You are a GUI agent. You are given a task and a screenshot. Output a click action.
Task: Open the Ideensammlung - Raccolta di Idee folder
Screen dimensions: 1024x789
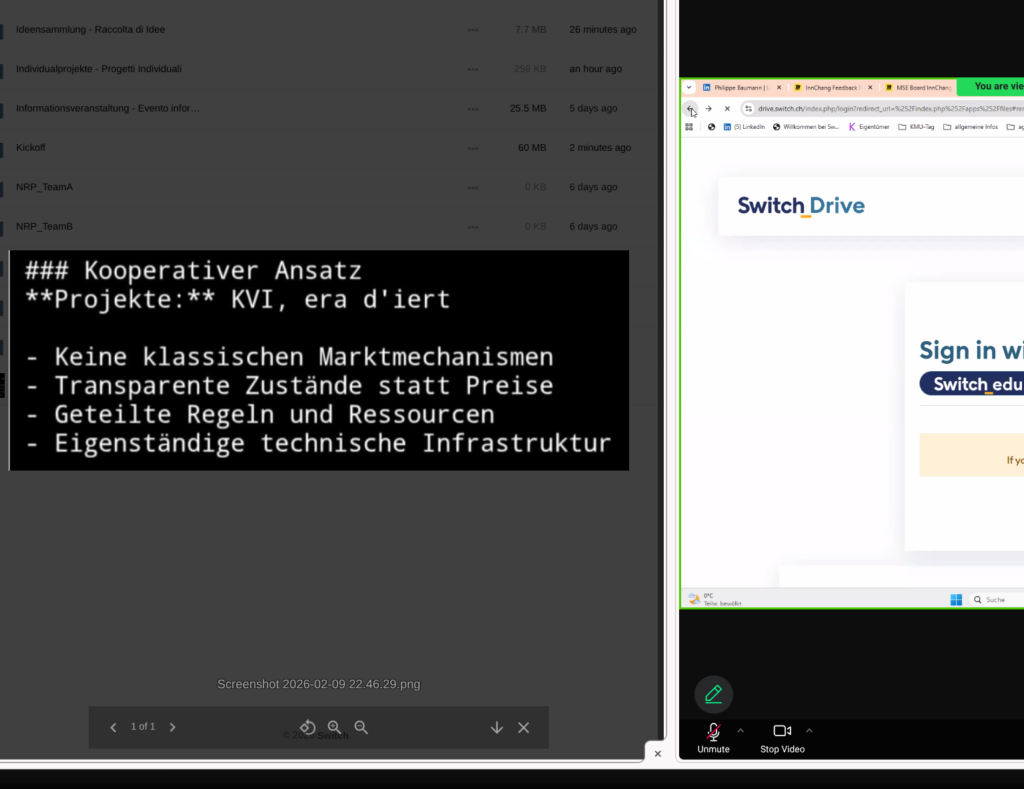point(90,30)
